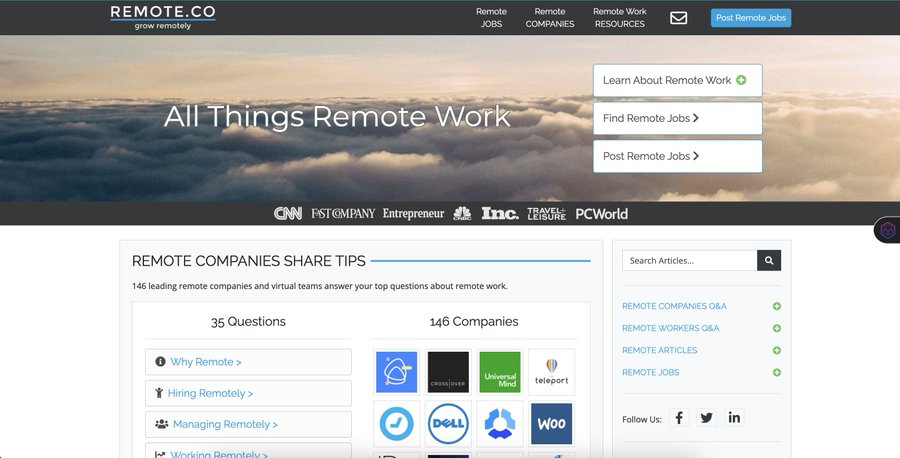The image size is (900, 458).
Task: Click Post Remote Jobs hero button
Action: tap(677, 156)
